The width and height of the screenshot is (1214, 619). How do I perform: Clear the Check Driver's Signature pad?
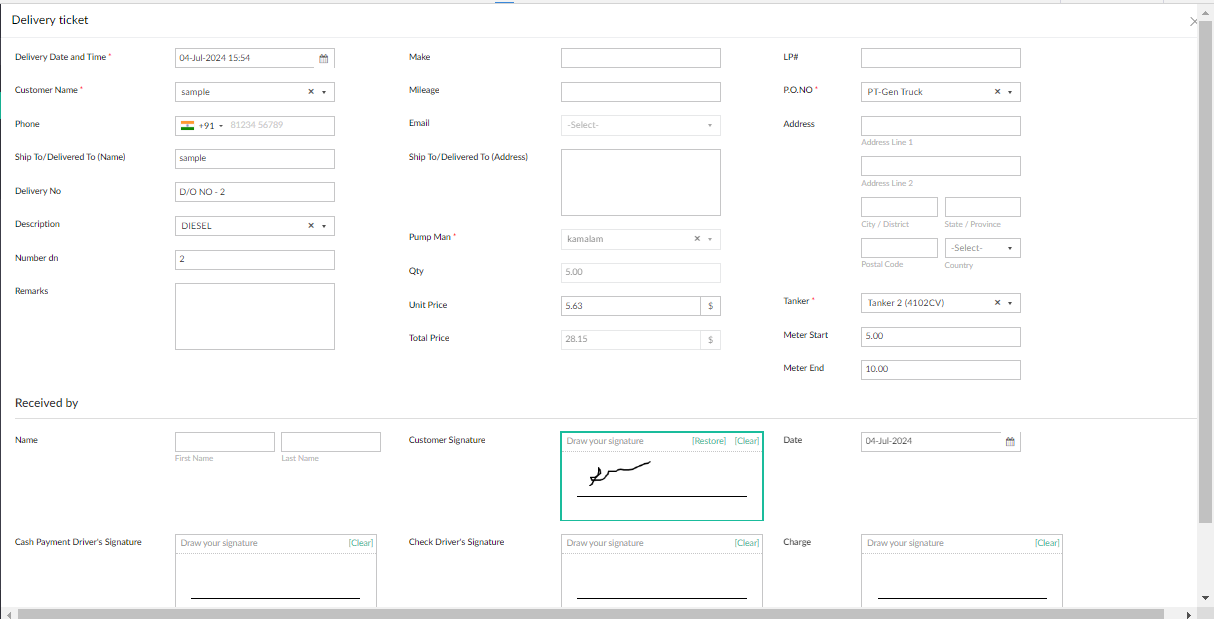coord(747,542)
